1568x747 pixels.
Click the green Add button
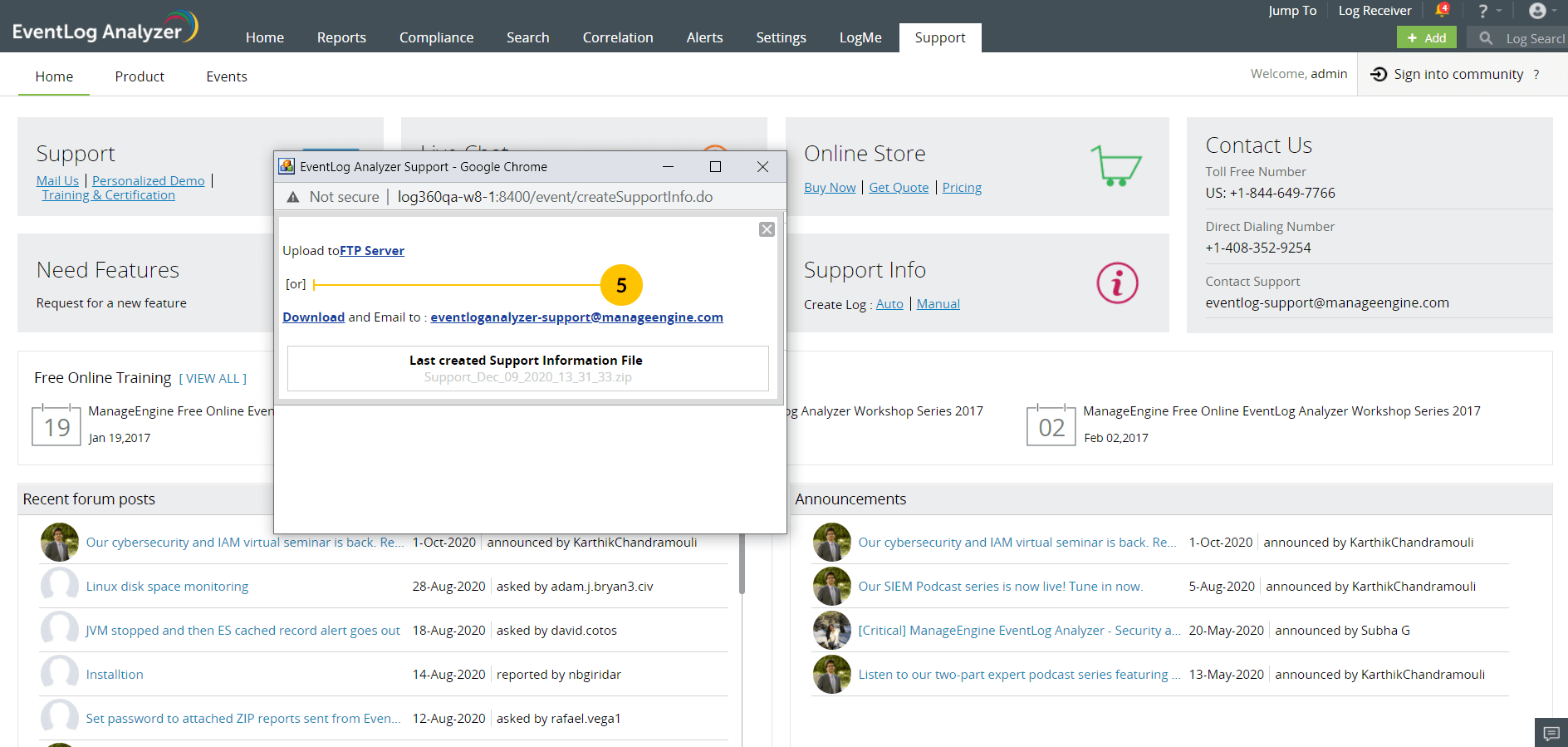[1426, 38]
